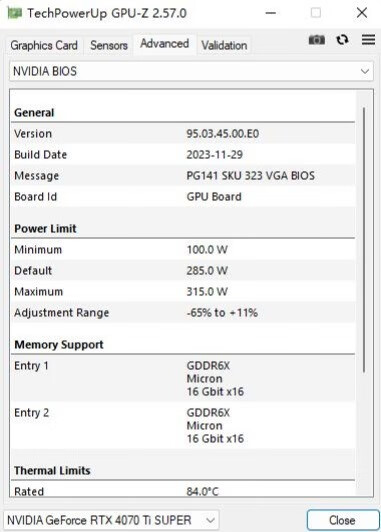Open the RTX 4070 Ti SUPER GPU selector

click(x=111, y=520)
